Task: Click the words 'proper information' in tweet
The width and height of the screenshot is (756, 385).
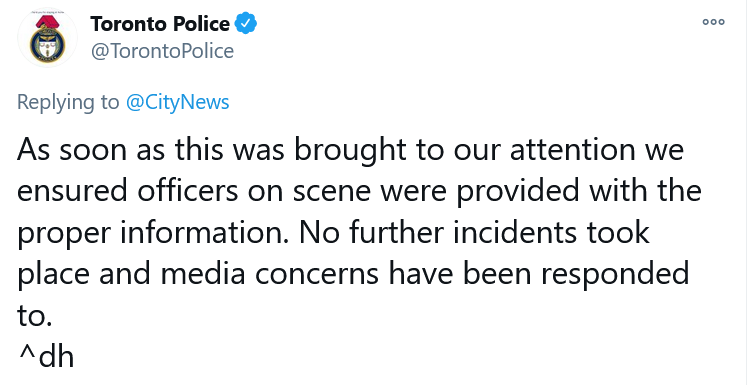Action: click(153, 234)
